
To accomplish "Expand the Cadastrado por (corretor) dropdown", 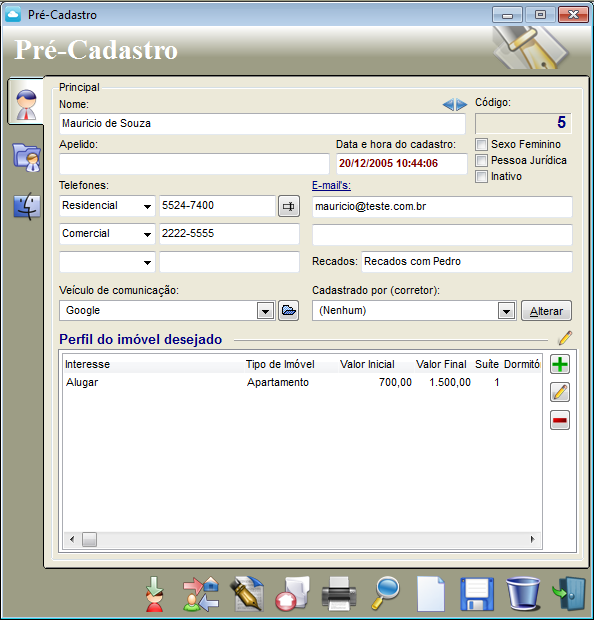I will pyautogui.click(x=506, y=311).
